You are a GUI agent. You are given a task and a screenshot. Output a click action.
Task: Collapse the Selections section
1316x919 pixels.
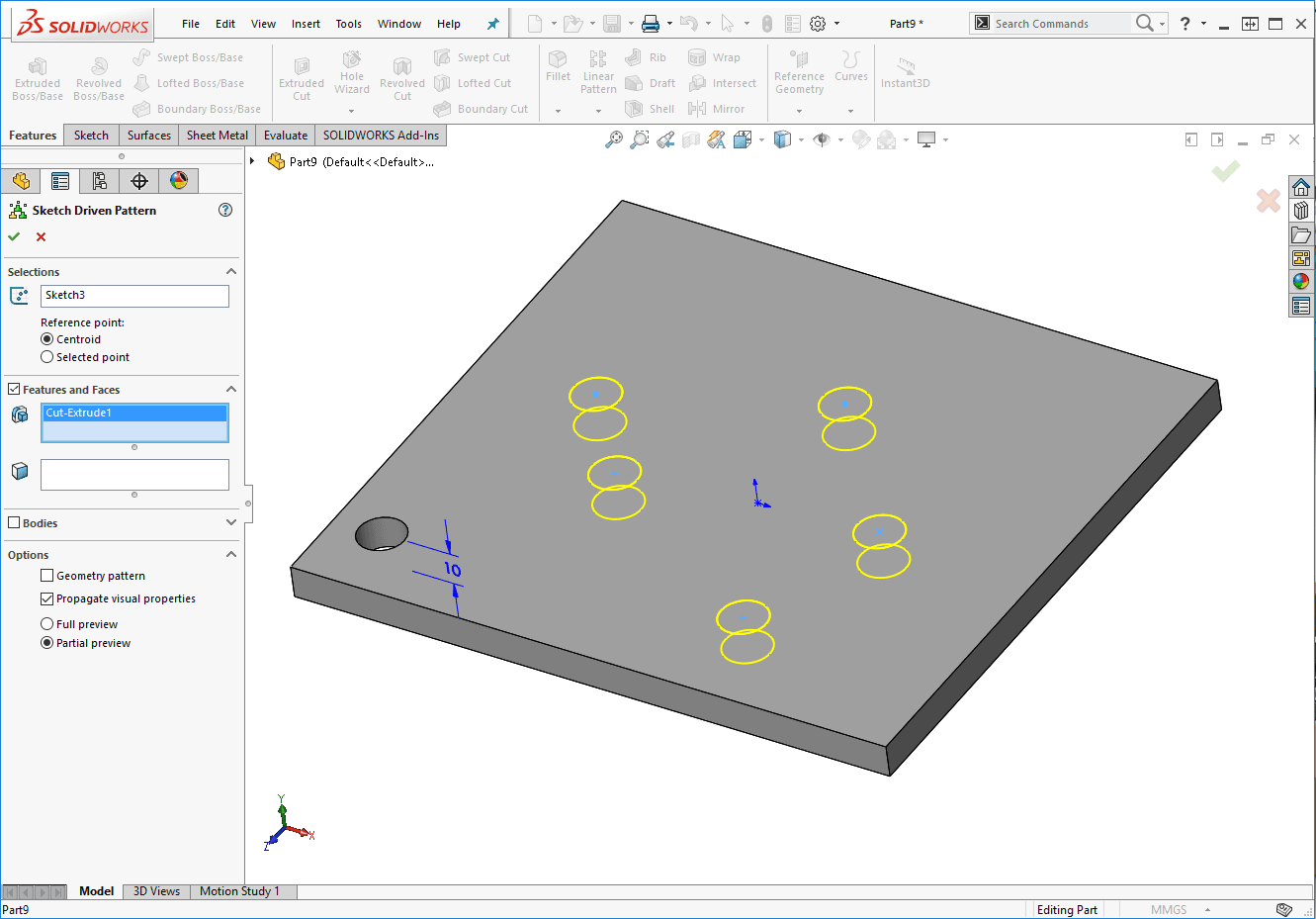[231, 272]
